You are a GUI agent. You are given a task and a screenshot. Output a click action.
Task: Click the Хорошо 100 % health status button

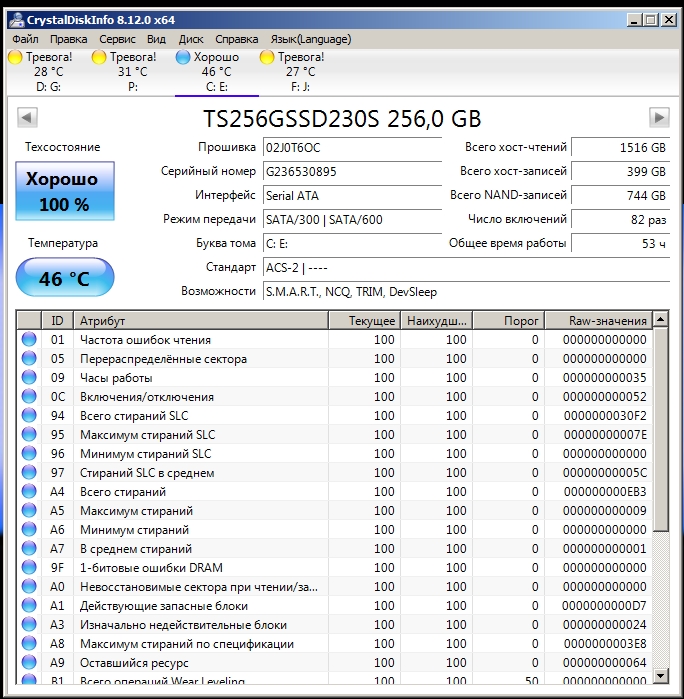click(x=65, y=191)
